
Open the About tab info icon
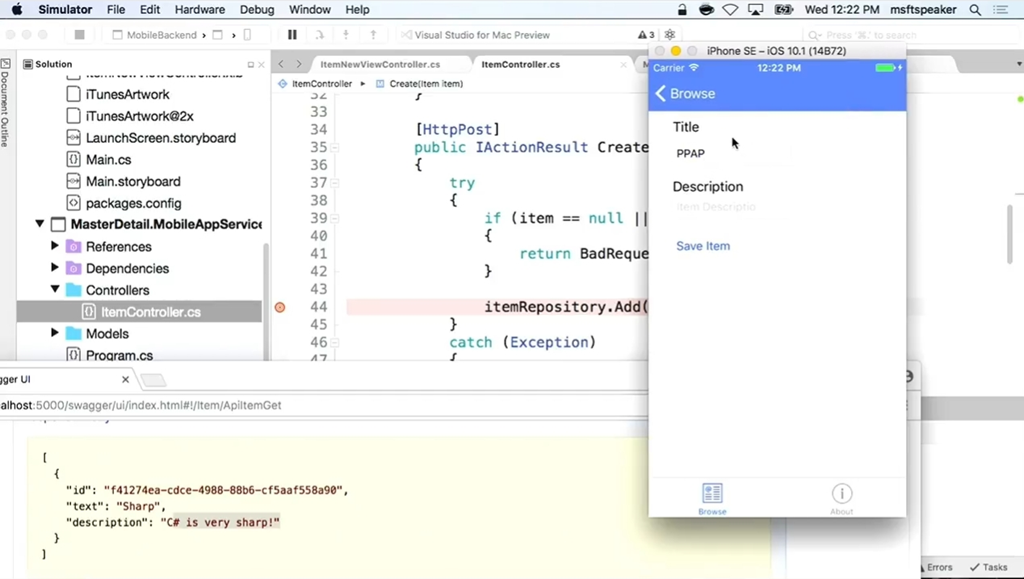842,494
